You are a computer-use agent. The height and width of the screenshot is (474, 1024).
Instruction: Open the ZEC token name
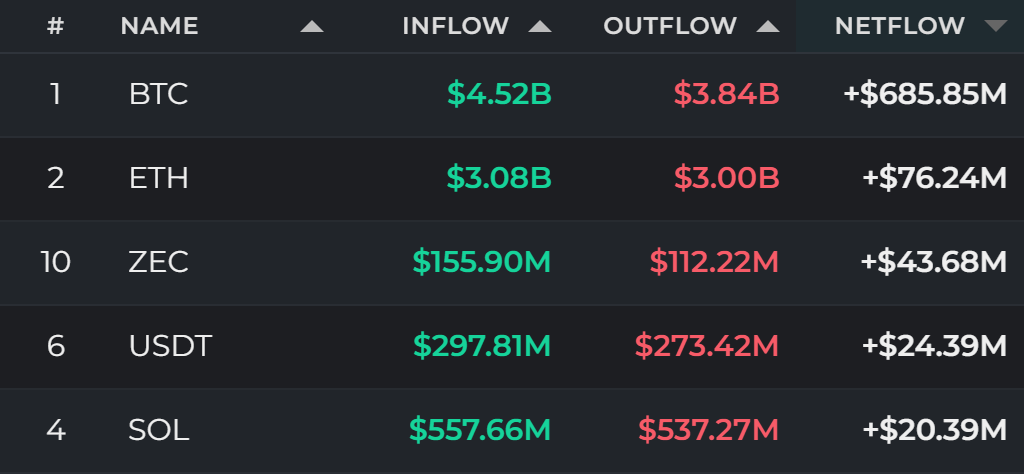pyautogui.click(x=159, y=262)
